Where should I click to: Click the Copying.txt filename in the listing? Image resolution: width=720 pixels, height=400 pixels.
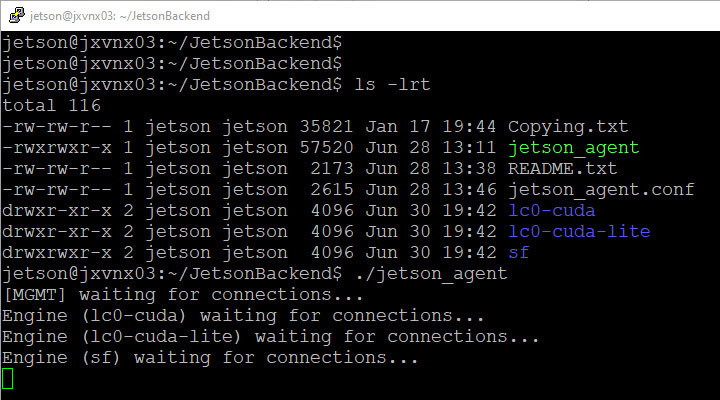pyautogui.click(x=568, y=127)
